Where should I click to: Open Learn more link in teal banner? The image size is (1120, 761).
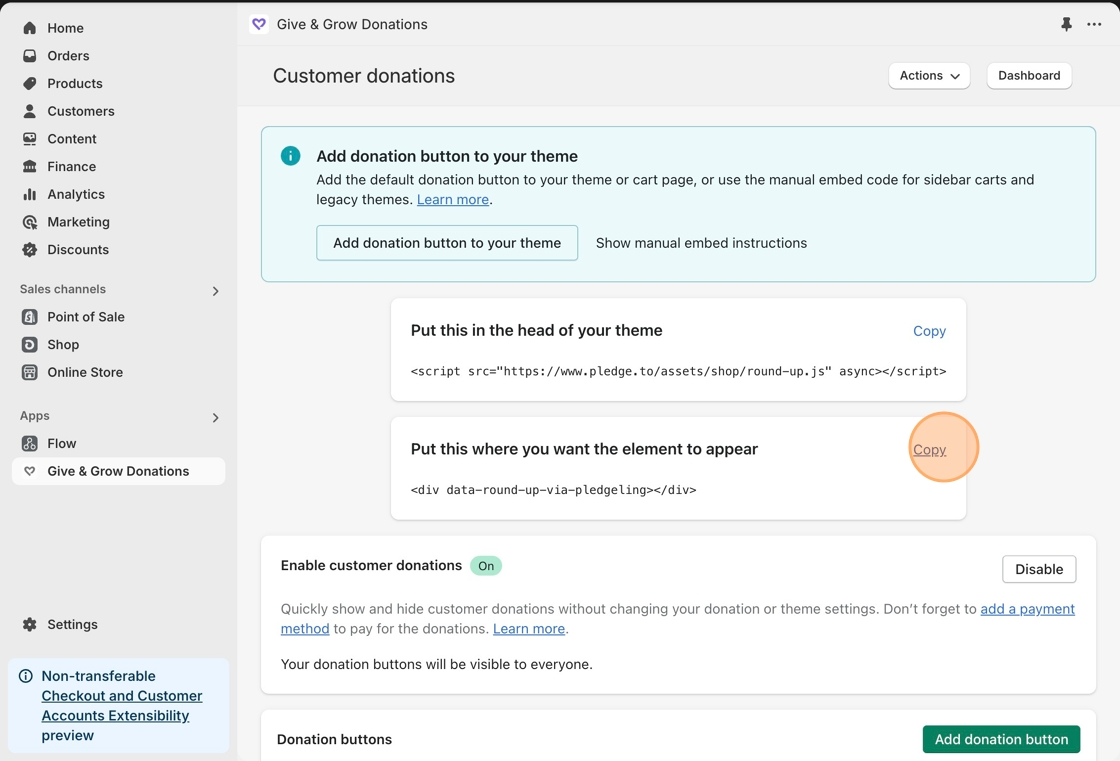click(453, 199)
